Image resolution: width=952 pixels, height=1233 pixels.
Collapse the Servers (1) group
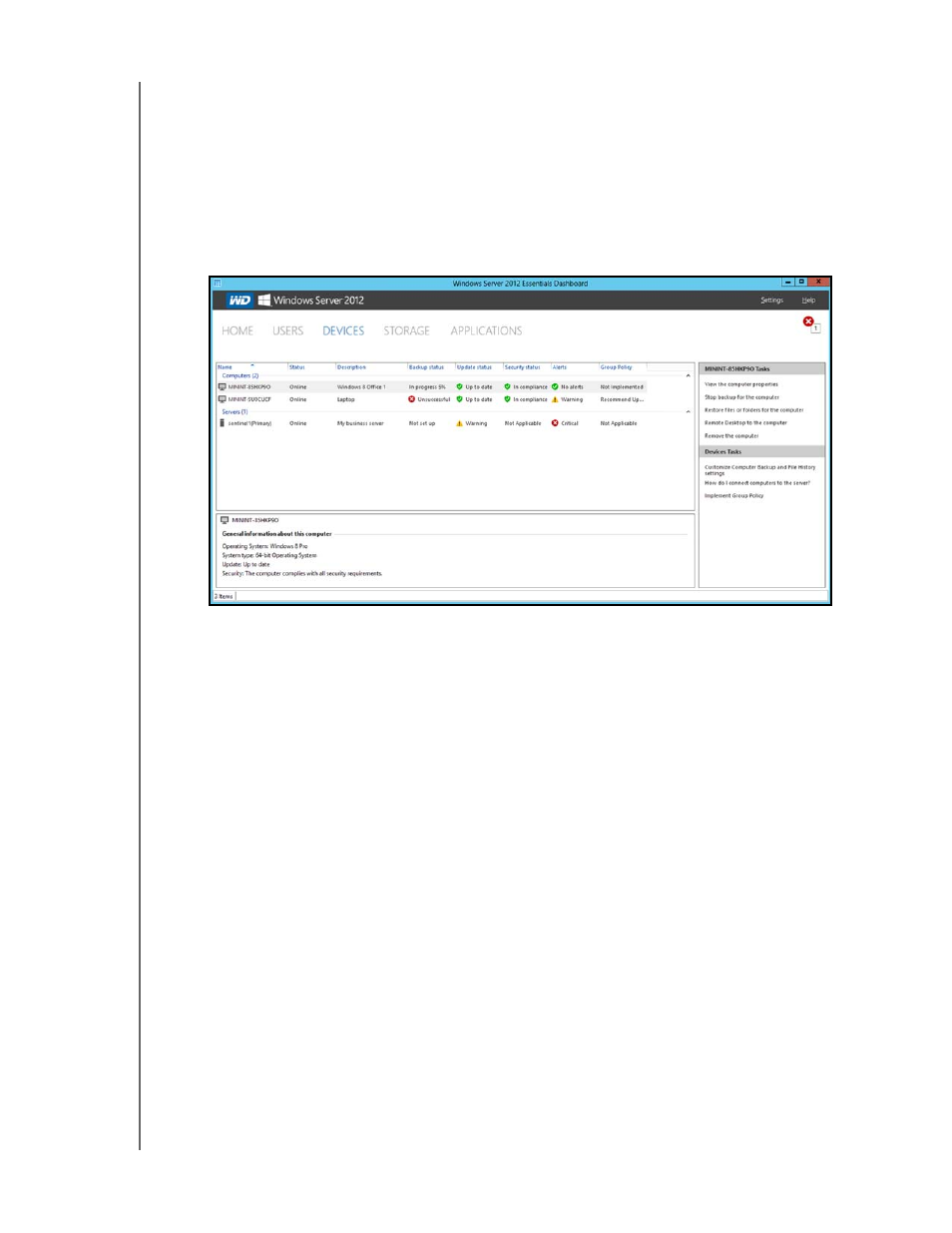click(x=688, y=412)
